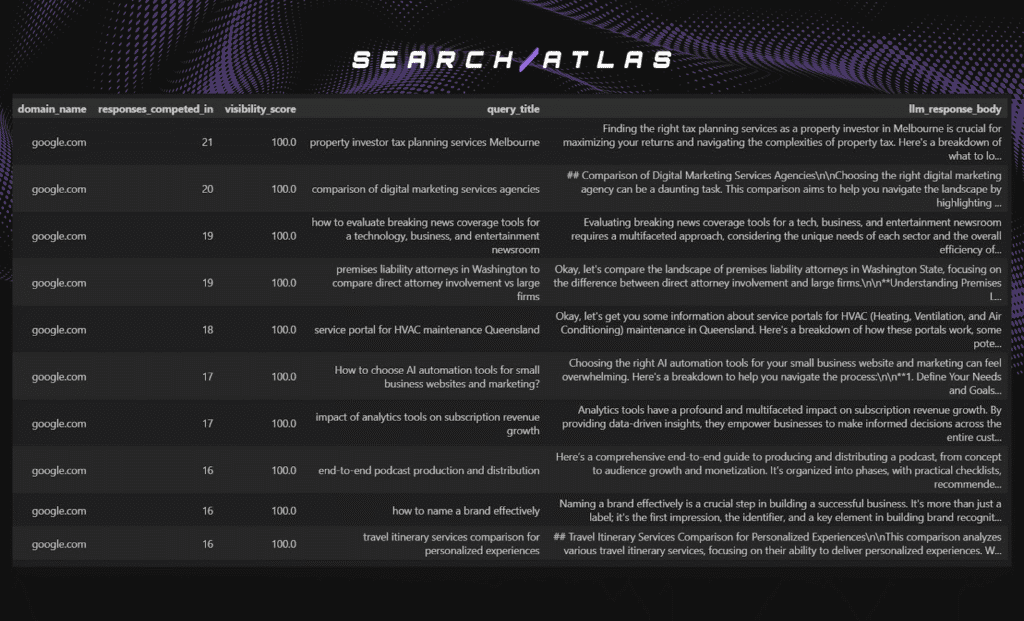The image size is (1024, 621).
Task: Open the HVAC maintenance Queensland service portal query
Action: click(426, 330)
